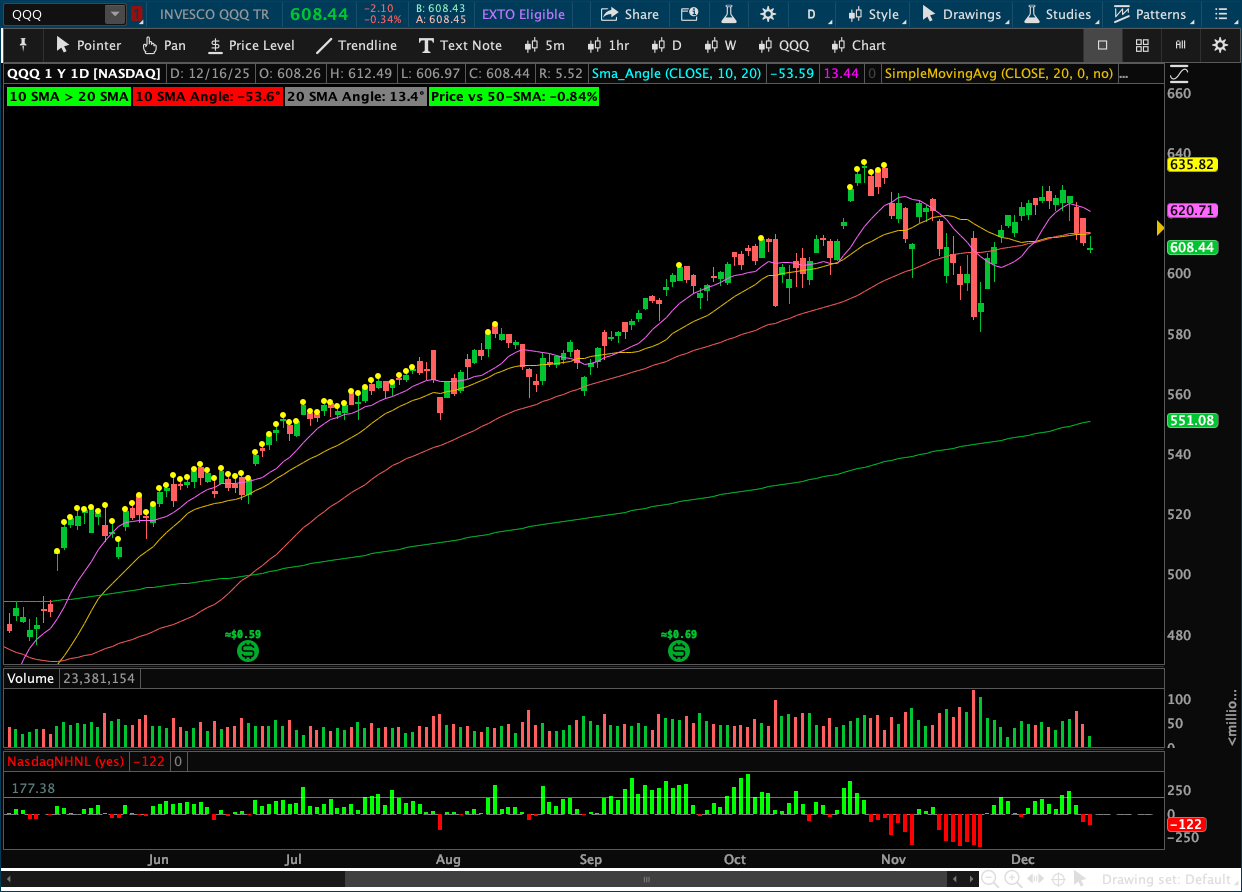Open the symbol selector dropdown arrow
1242x892 pixels.
pyautogui.click(x=115, y=14)
